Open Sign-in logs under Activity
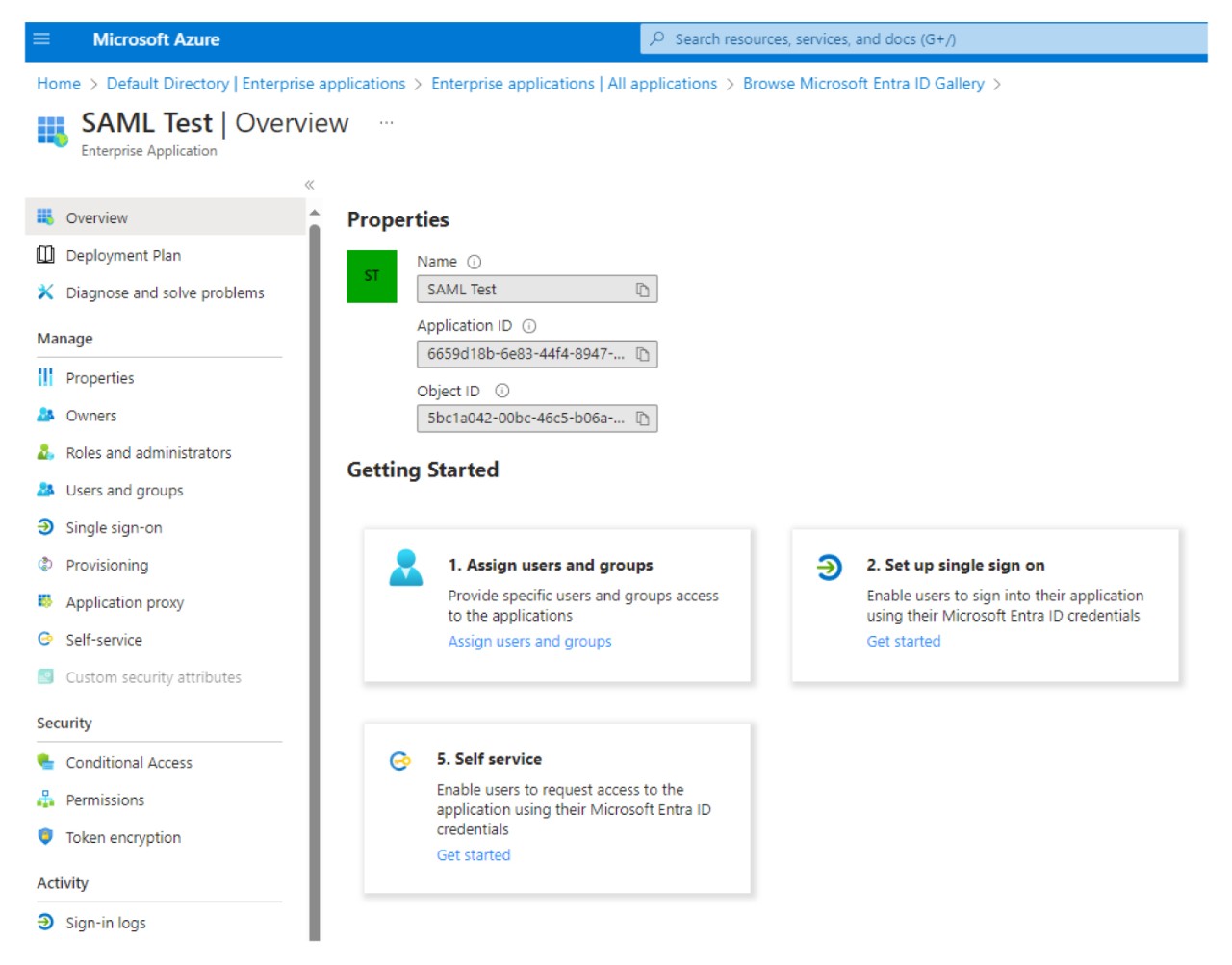 (106, 924)
